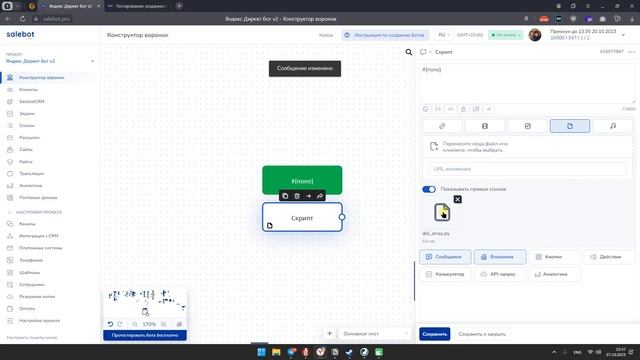
Task: Click the undo icon in minimap panel
Action: coord(111,324)
